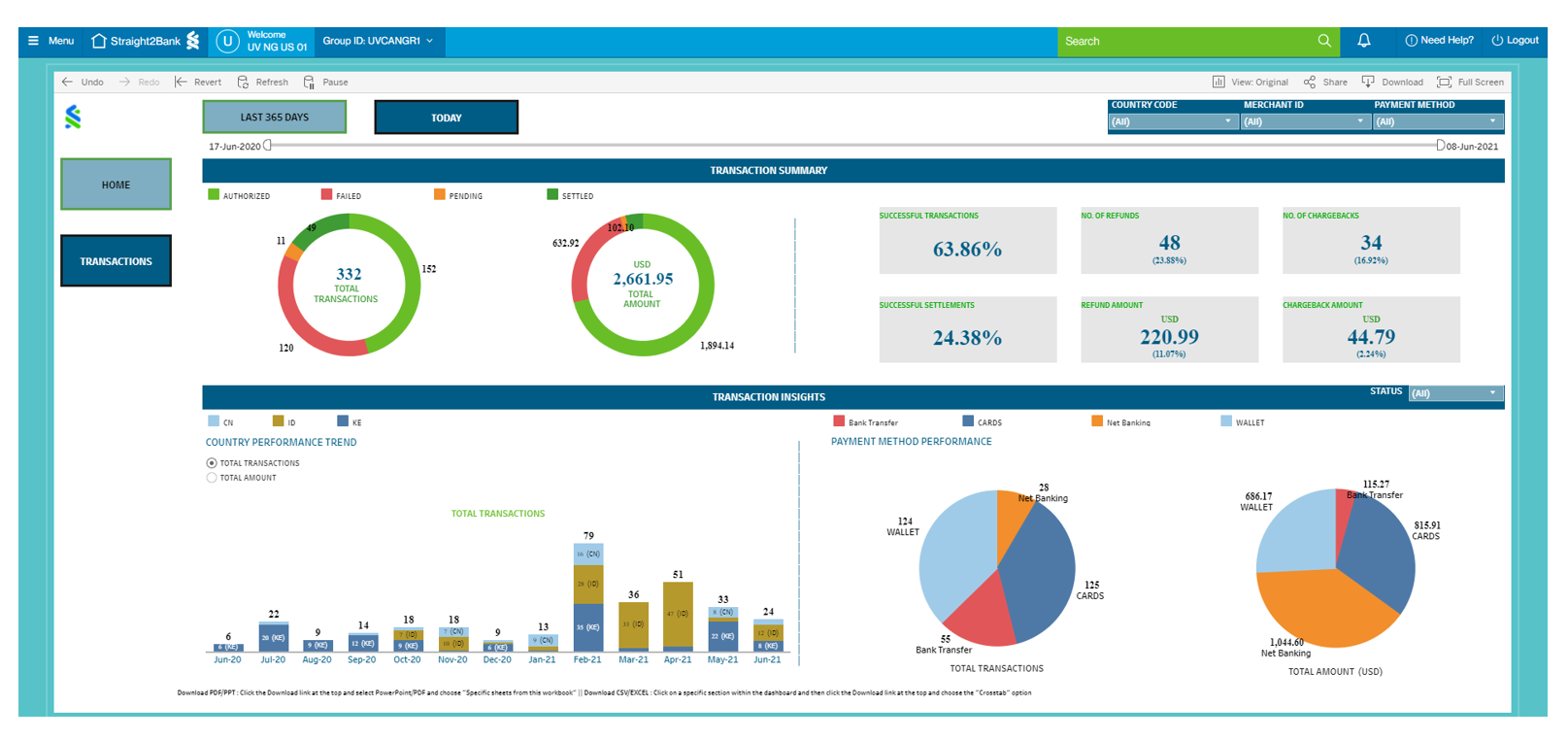Click the date range slider start handle
The height and width of the screenshot is (740, 1568).
tap(268, 146)
